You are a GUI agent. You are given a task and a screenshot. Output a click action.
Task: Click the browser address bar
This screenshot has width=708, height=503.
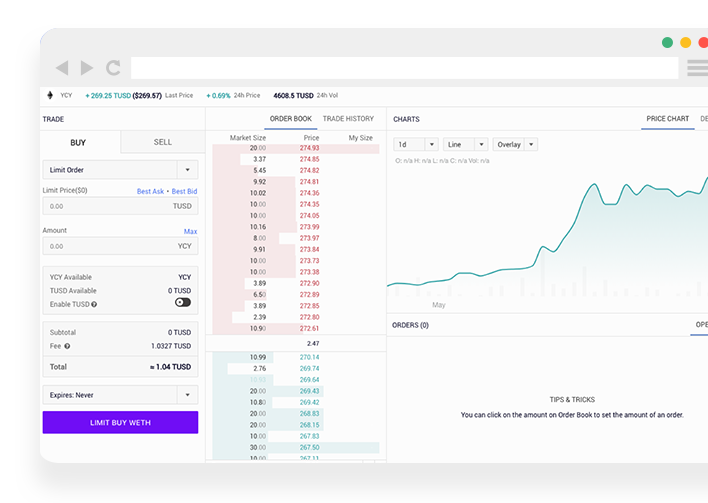[405, 68]
